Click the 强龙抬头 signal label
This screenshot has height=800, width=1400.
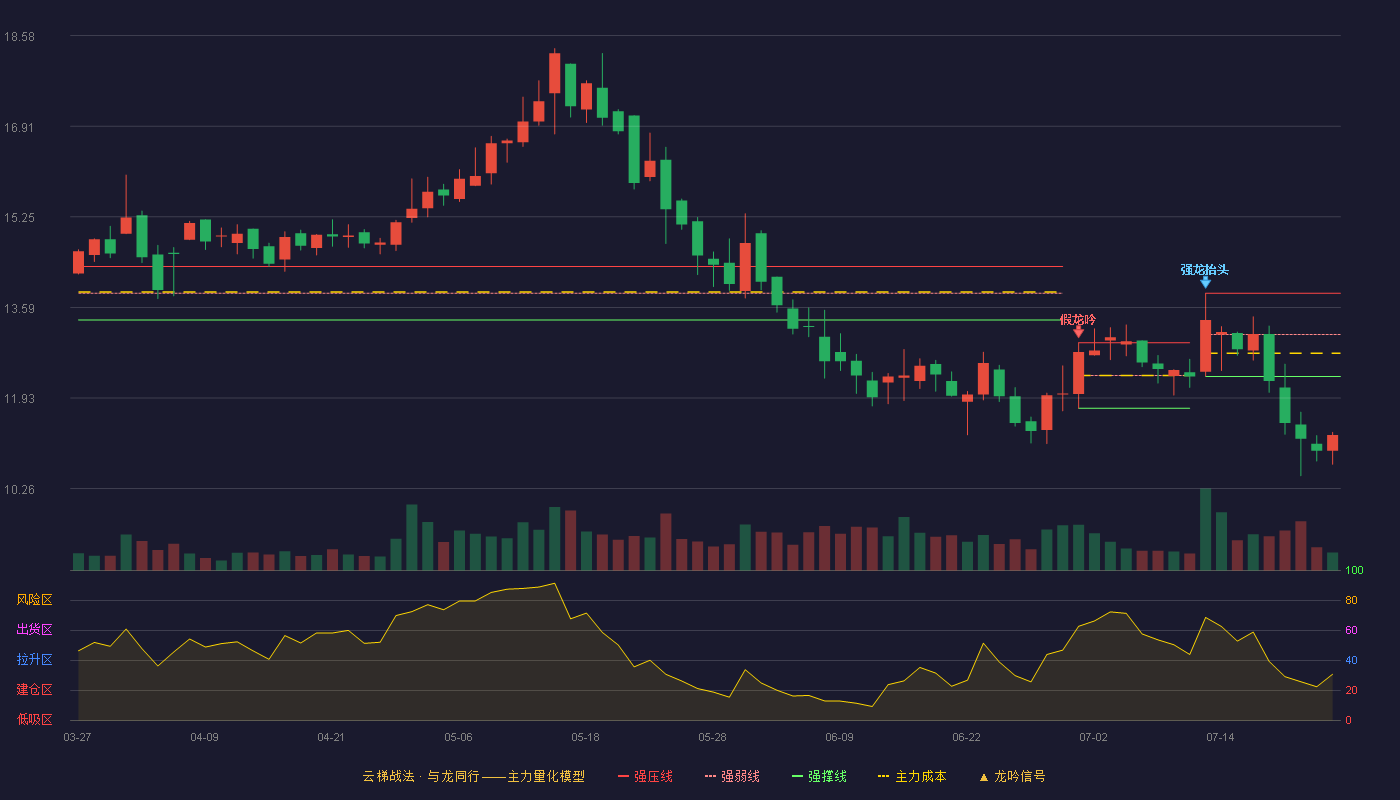click(x=1204, y=269)
